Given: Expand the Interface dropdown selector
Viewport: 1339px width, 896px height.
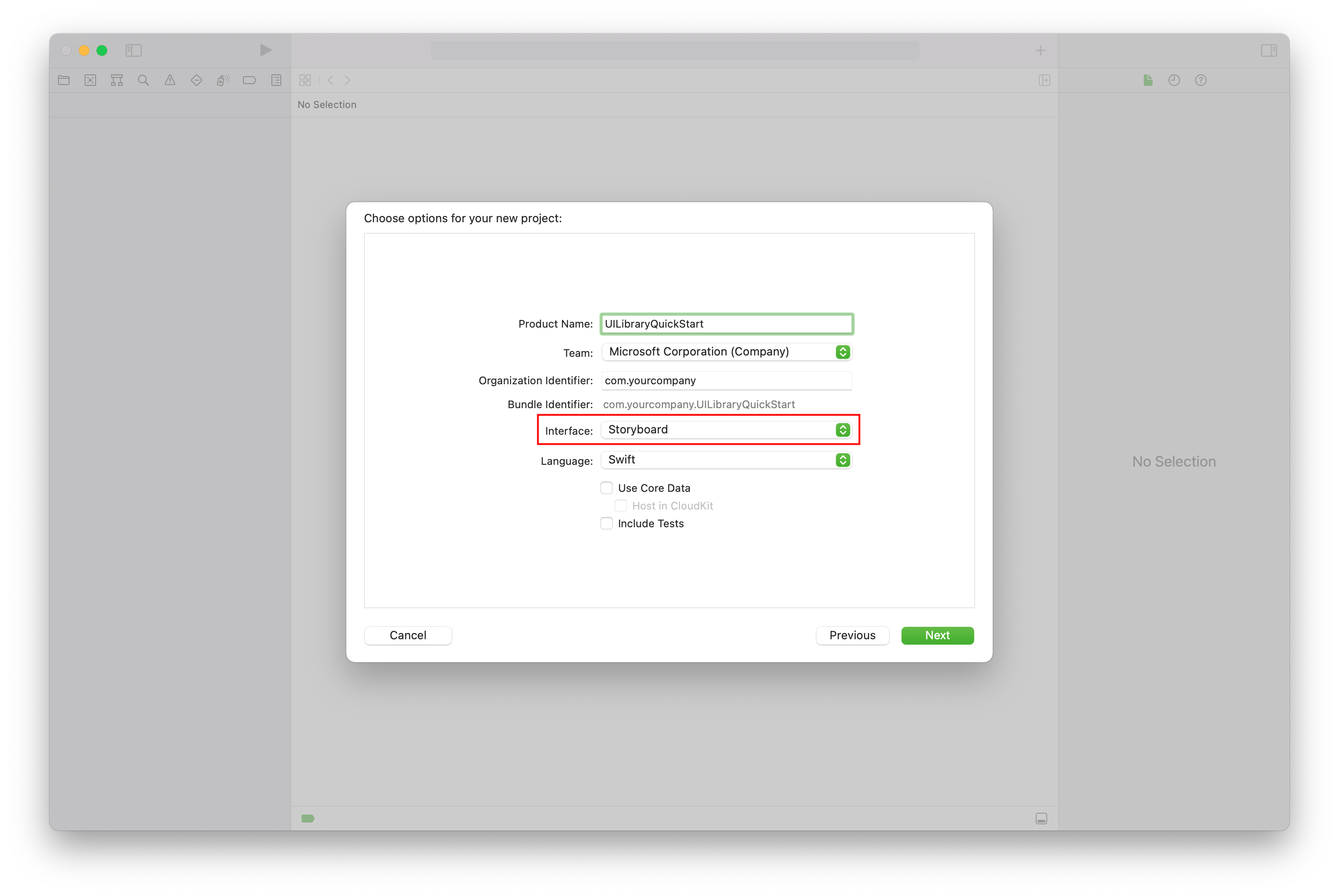Looking at the screenshot, I should click(844, 429).
